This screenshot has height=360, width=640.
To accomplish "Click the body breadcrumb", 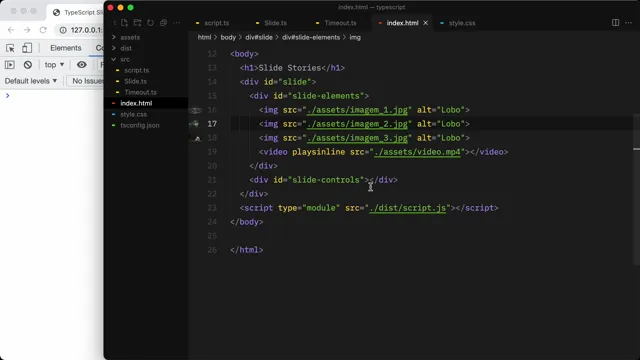I will [228, 37].
